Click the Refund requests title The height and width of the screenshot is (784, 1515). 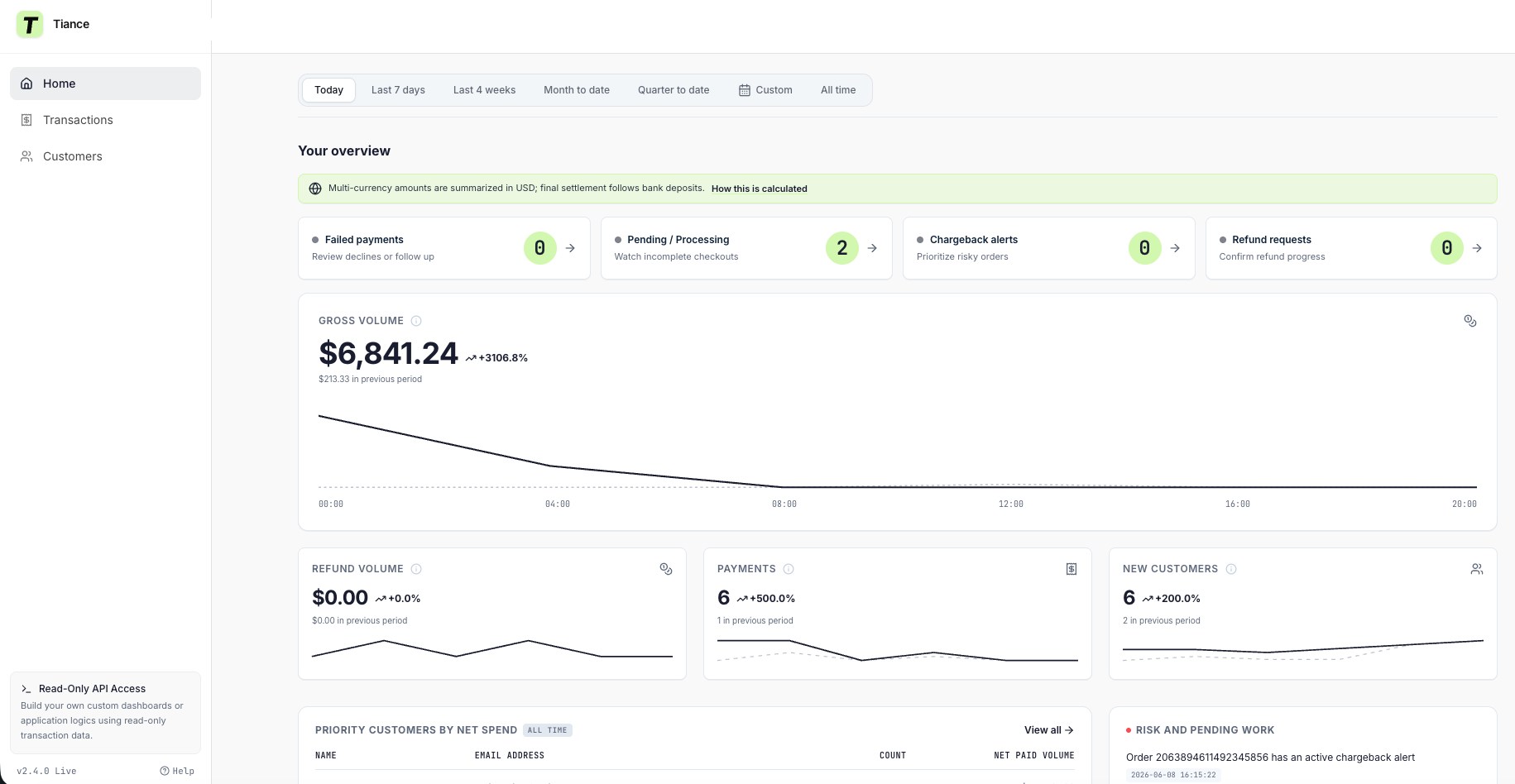click(x=1272, y=240)
